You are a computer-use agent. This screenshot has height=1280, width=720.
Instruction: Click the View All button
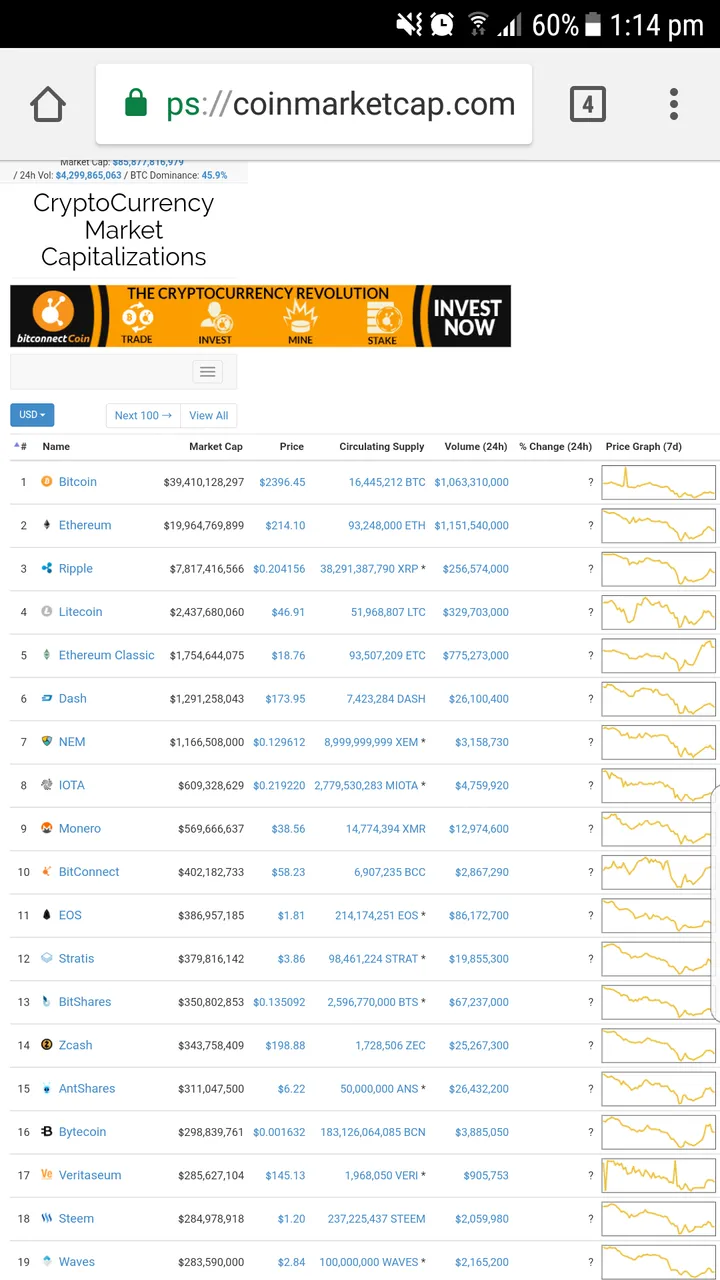coord(209,415)
